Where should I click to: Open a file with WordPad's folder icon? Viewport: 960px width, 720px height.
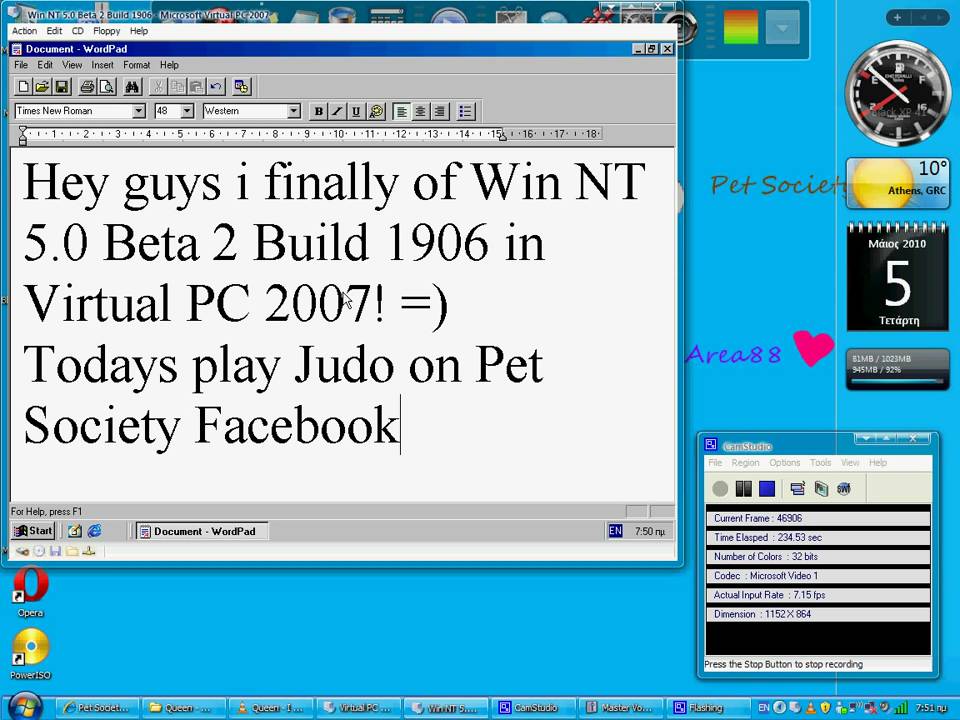42,87
